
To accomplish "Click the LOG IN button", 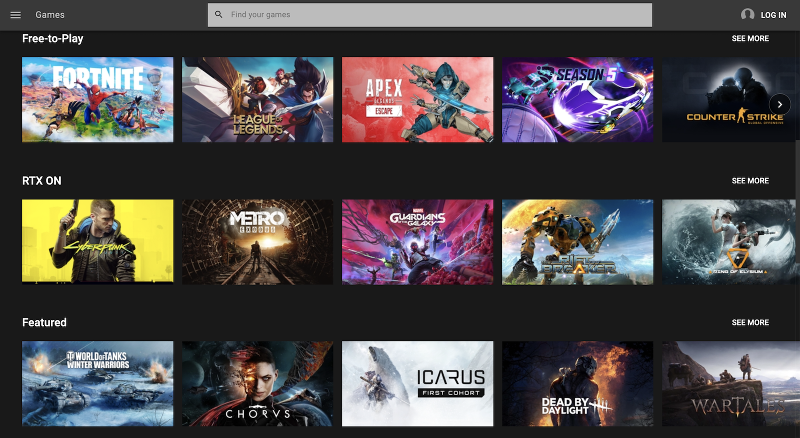I will (x=773, y=15).
